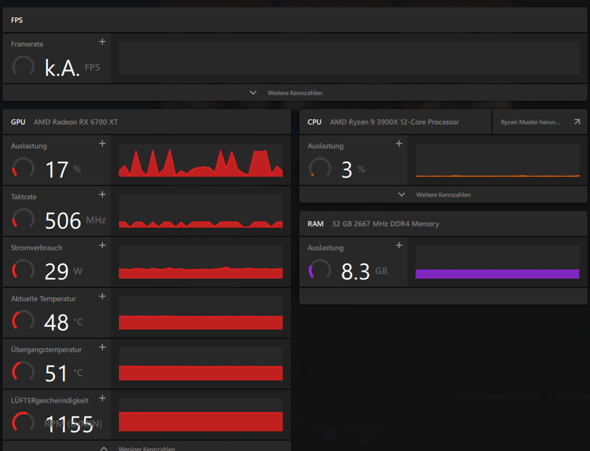Image resolution: width=590 pixels, height=451 pixels.
Task: Click the purple RAM Auslastung gauge
Action: tap(320, 270)
